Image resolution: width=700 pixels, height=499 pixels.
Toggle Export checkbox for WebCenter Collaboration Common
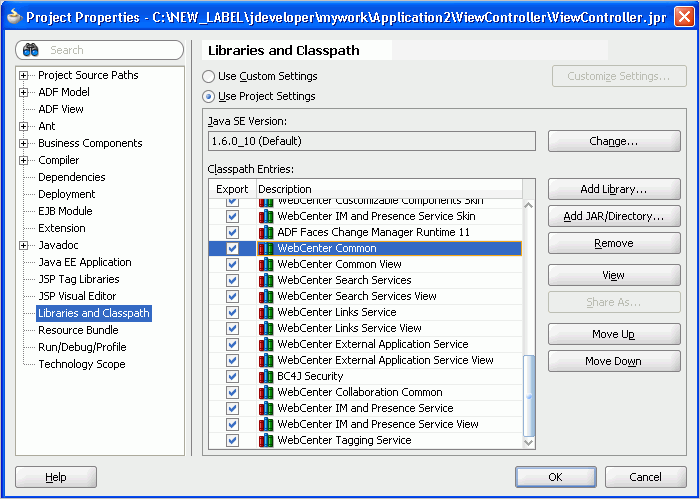(232, 392)
